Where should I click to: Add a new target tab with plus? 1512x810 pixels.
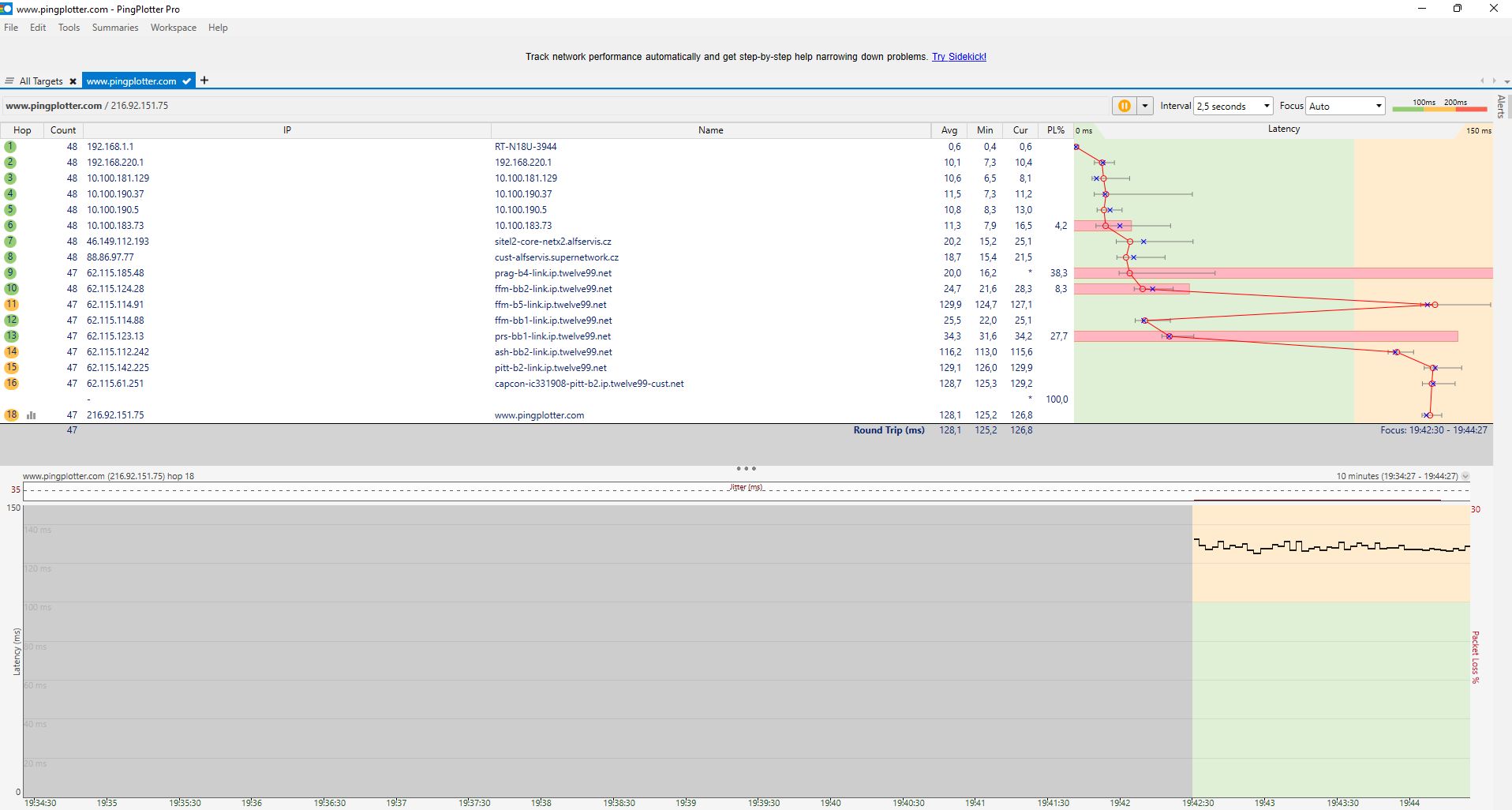tap(204, 81)
